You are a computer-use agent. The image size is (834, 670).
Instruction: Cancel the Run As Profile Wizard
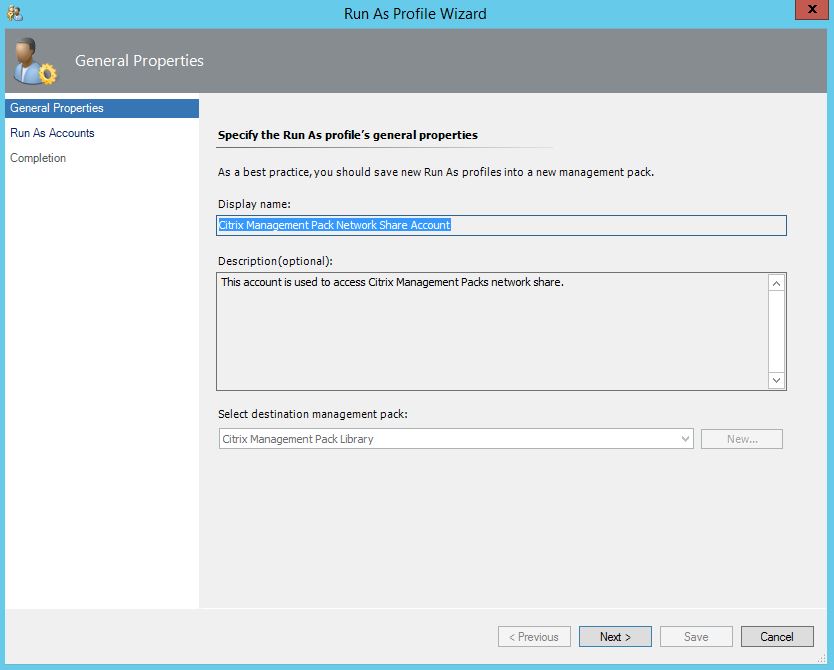point(777,637)
